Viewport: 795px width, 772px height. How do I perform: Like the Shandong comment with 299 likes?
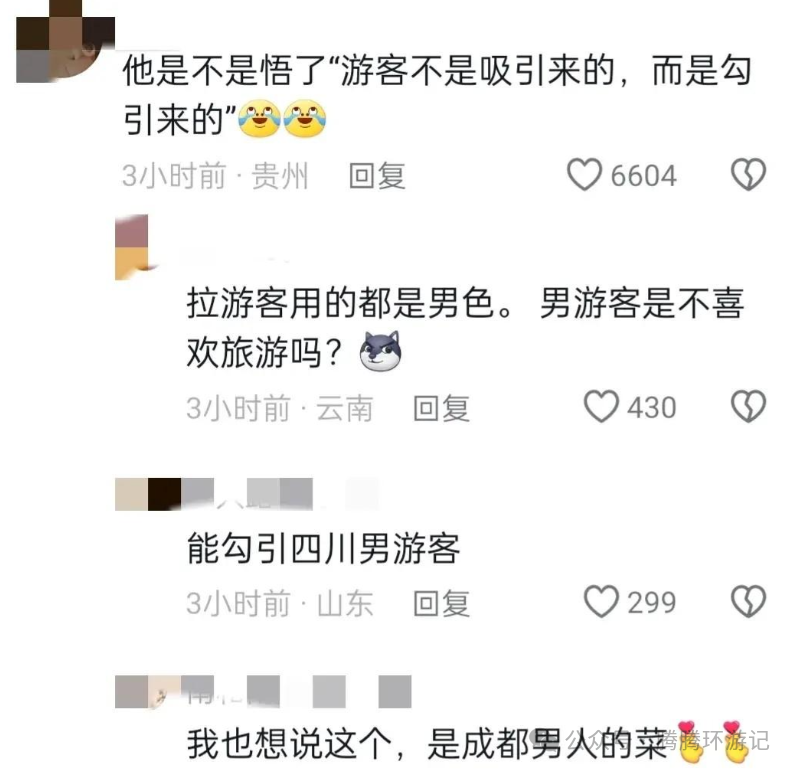[x=601, y=601]
